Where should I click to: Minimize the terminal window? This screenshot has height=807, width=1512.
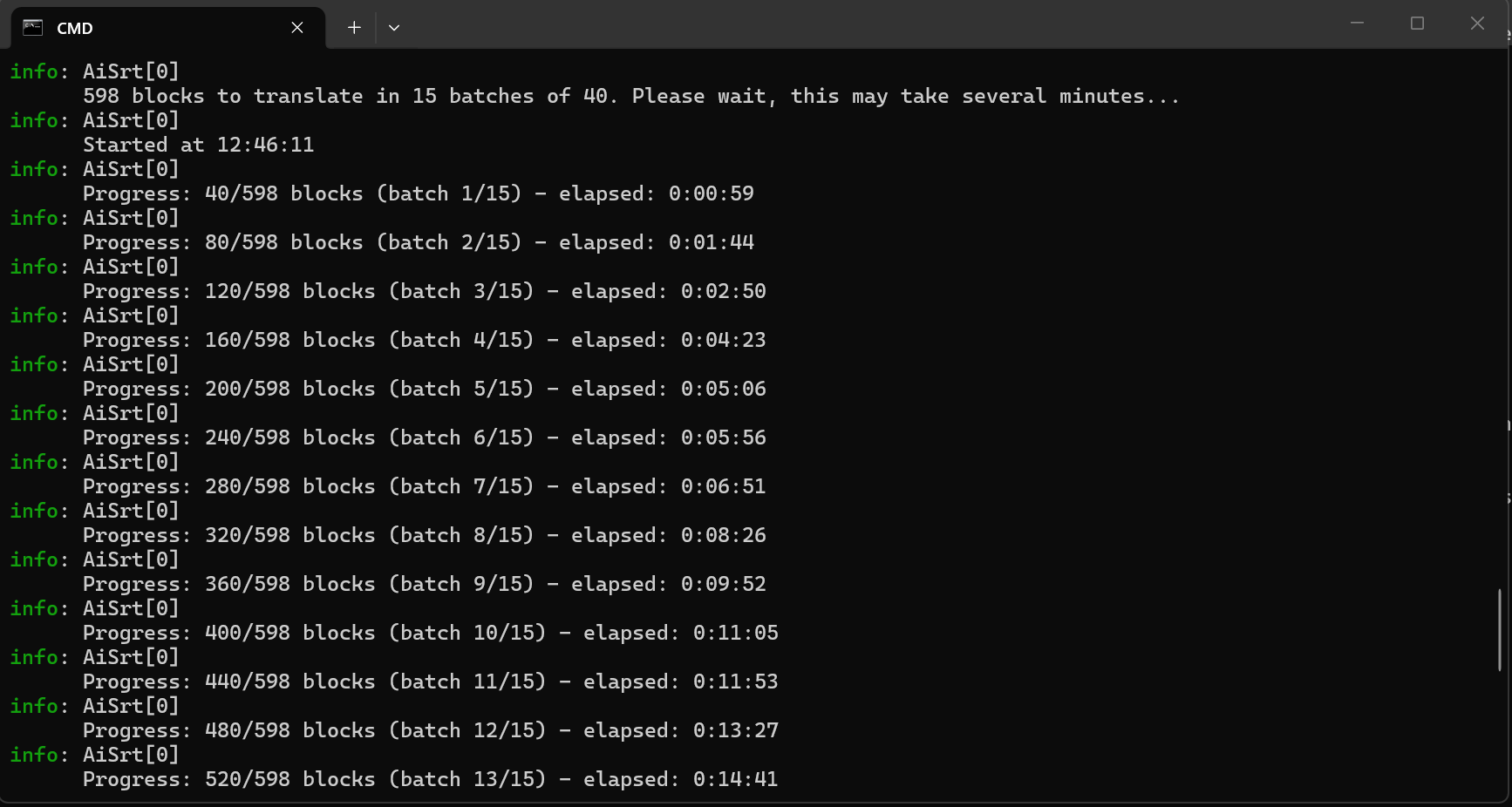coord(1357,24)
